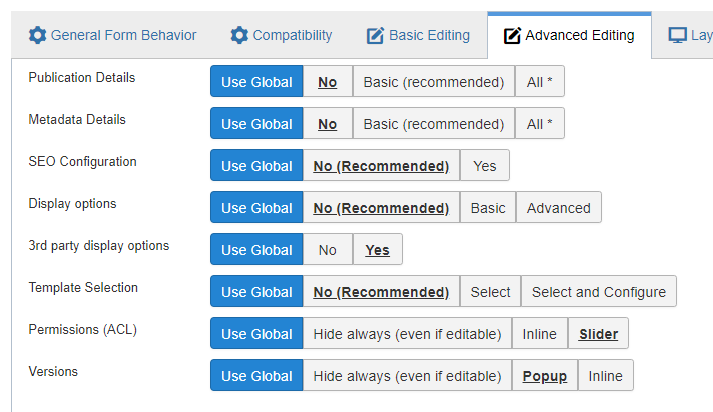Set Publication Details to No
This screenshot has height=412, width=713.
327,81
